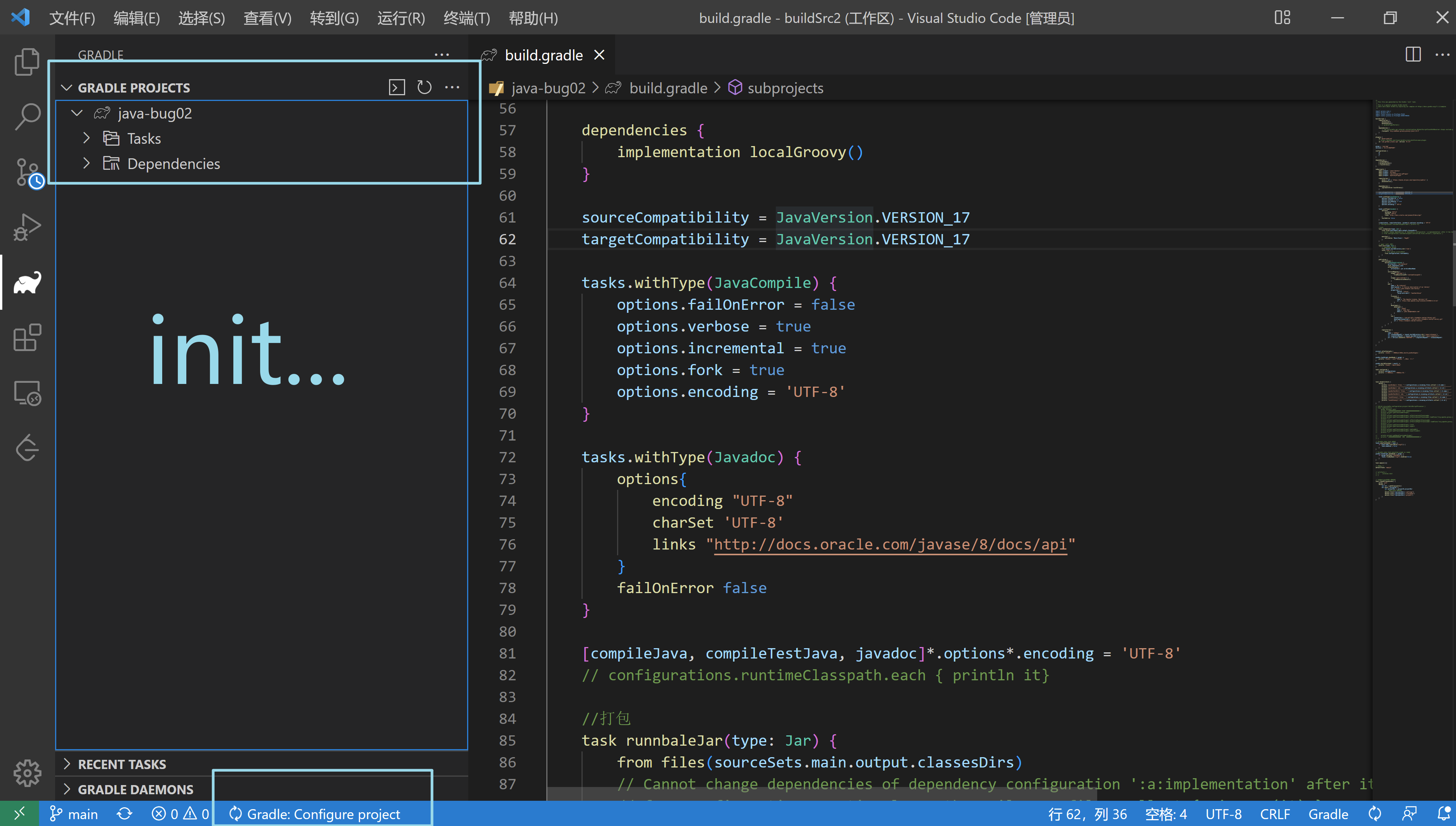Click the Run a Gradle Build icon
This screenshot has width=1456, height=826.
click(397, 87)
